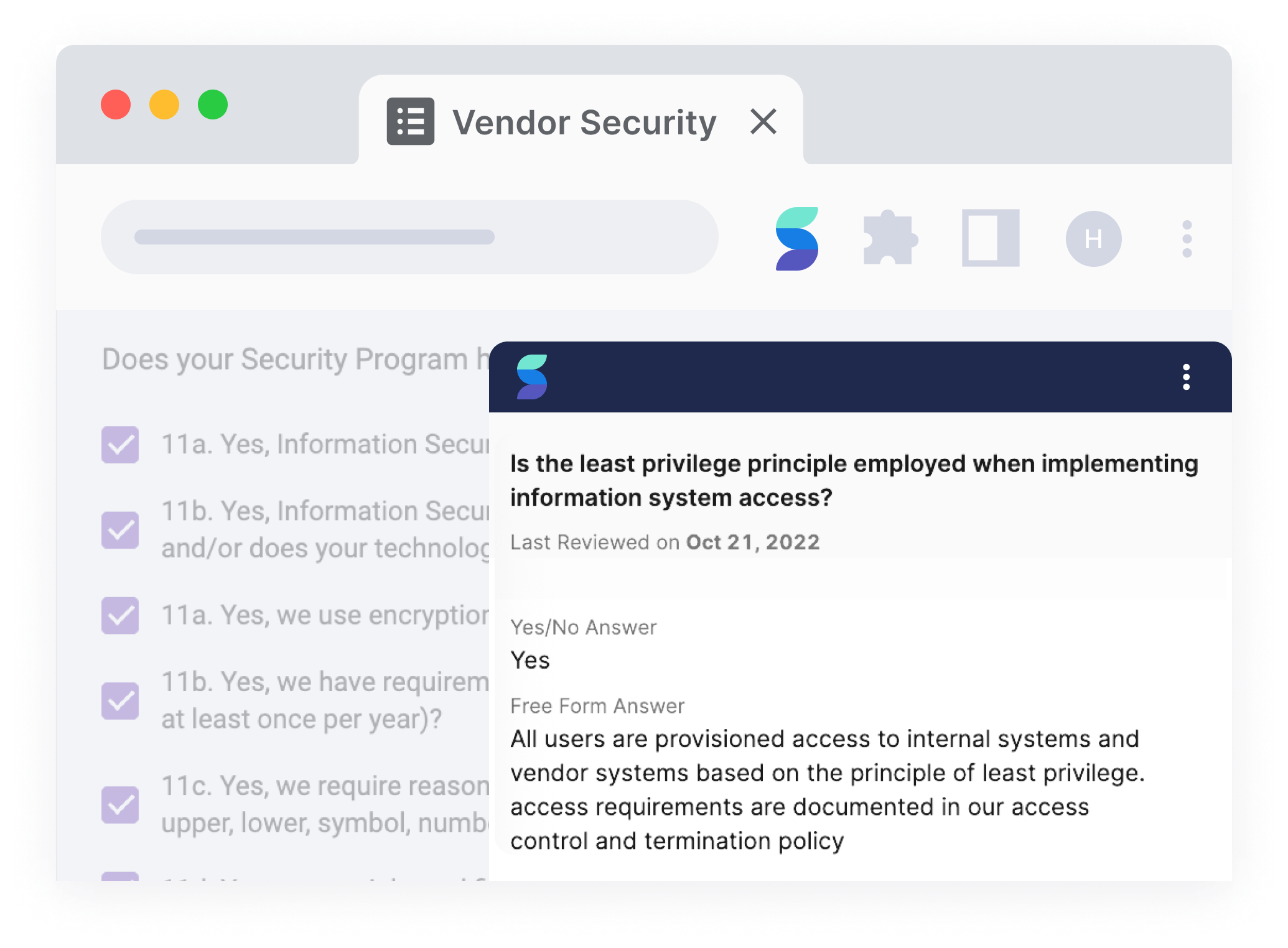
Task: Click the least privilege question title
Action: click(x=854, y=481)
